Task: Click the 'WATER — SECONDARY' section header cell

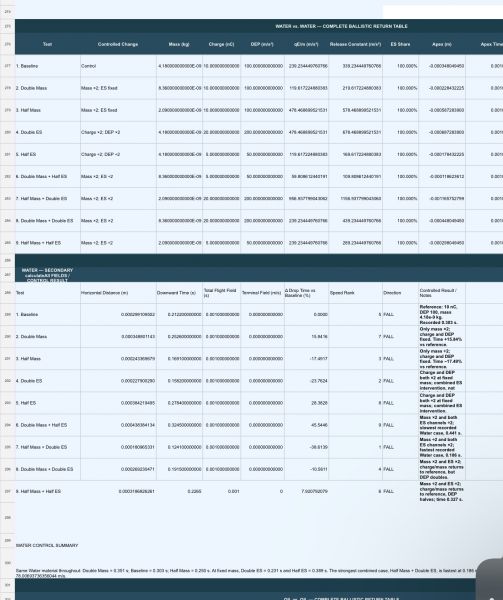Action: (x=47, y=275)
